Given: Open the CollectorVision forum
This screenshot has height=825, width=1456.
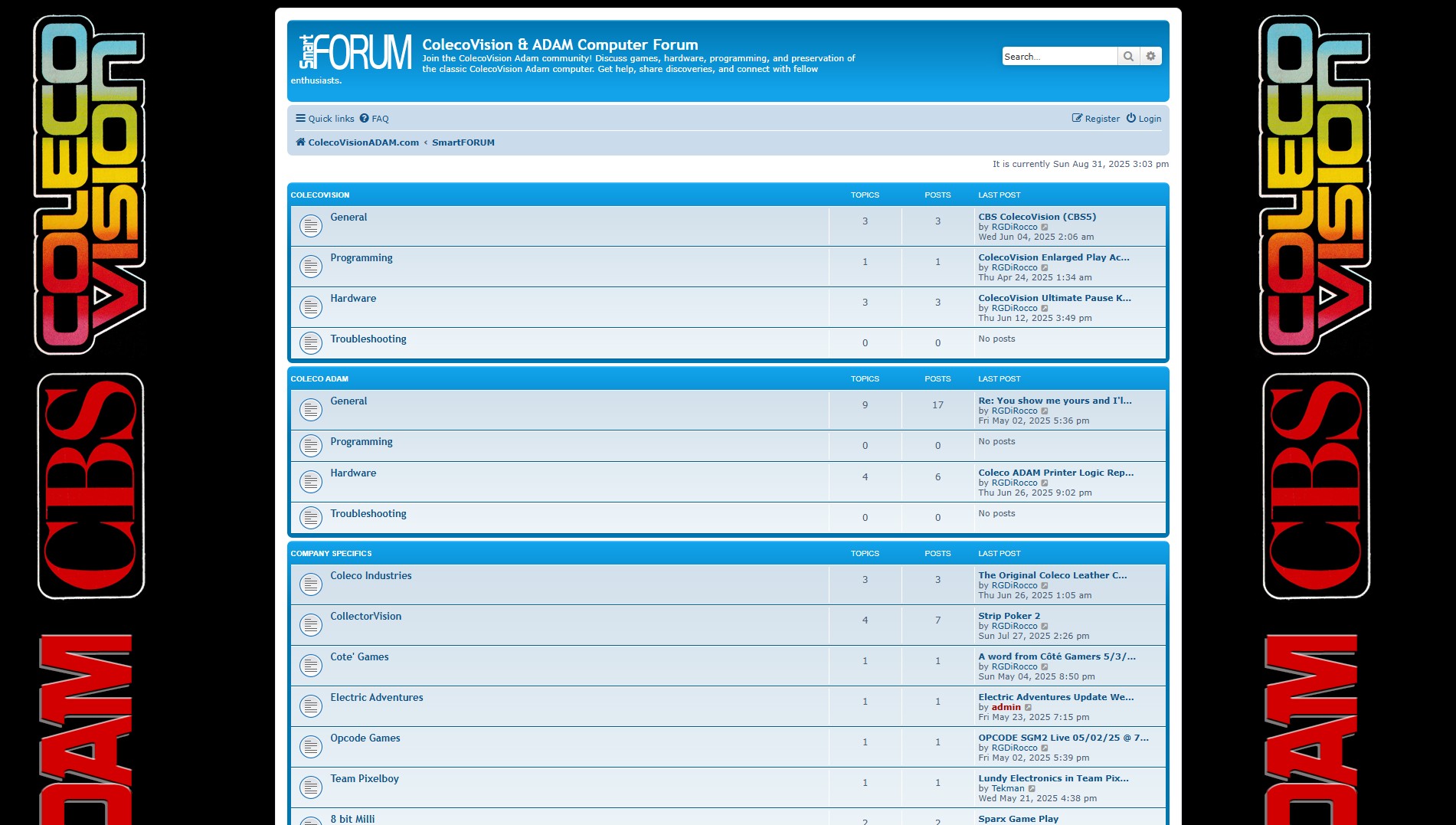Looking at the screenshot, I should click(x=365, y=615).
